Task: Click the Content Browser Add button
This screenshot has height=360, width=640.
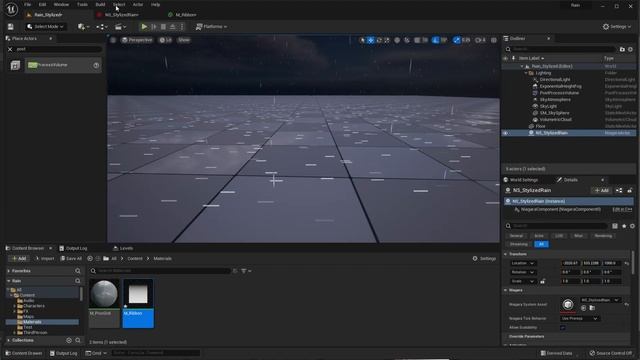Action: pyautogui.click(x=18, y=259)
